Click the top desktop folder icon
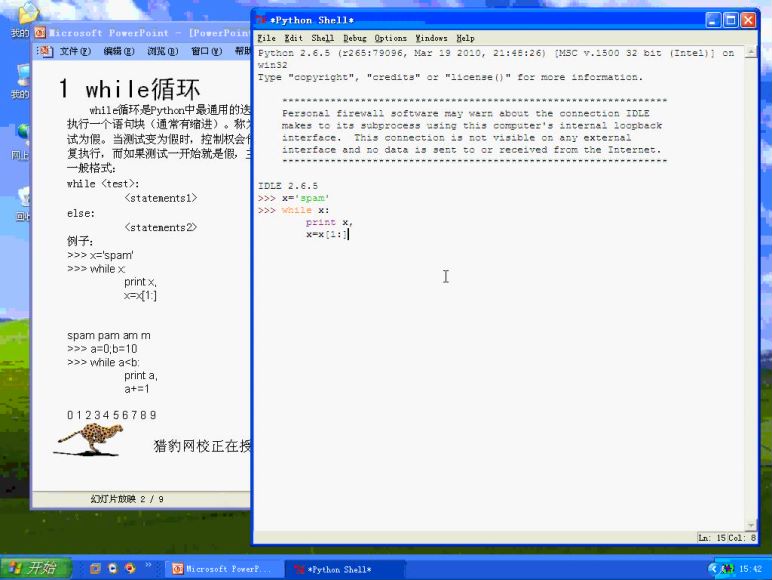Viewport: 772px width, 580px height. [27, 13]
